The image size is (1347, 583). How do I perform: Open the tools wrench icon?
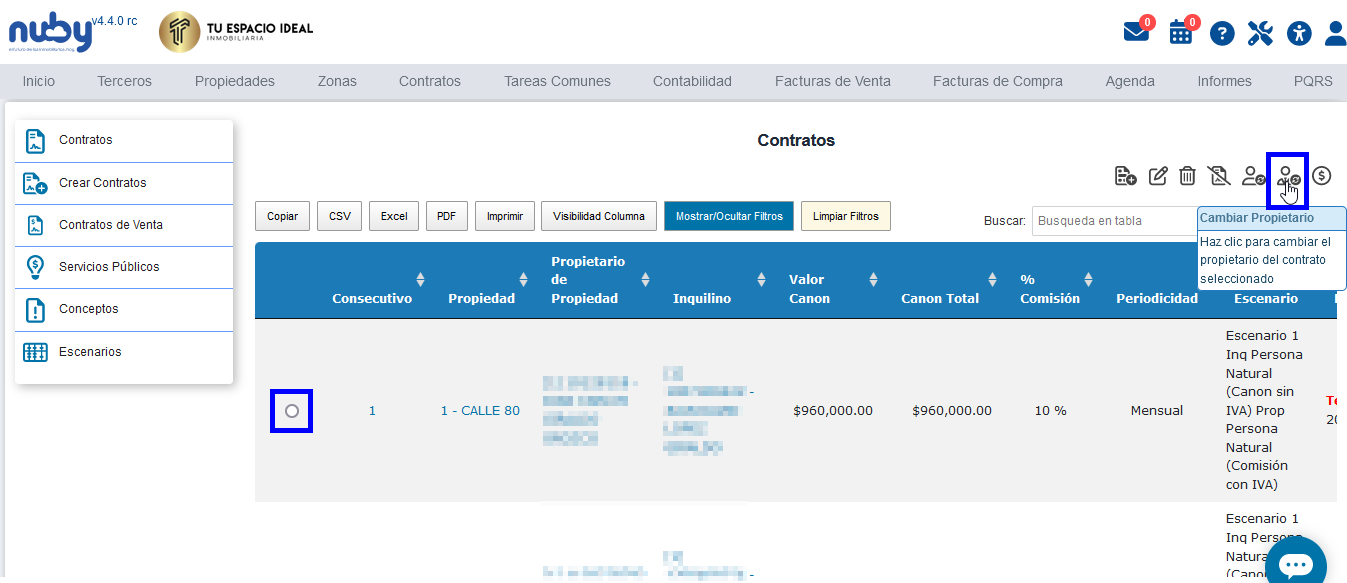[x=1260, y=33]
